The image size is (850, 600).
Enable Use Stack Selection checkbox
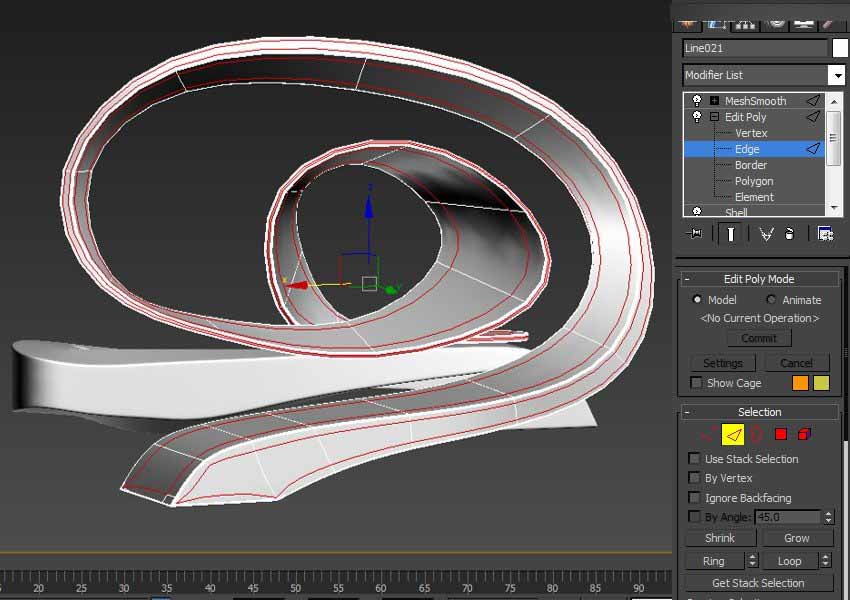tap(694, 459)
